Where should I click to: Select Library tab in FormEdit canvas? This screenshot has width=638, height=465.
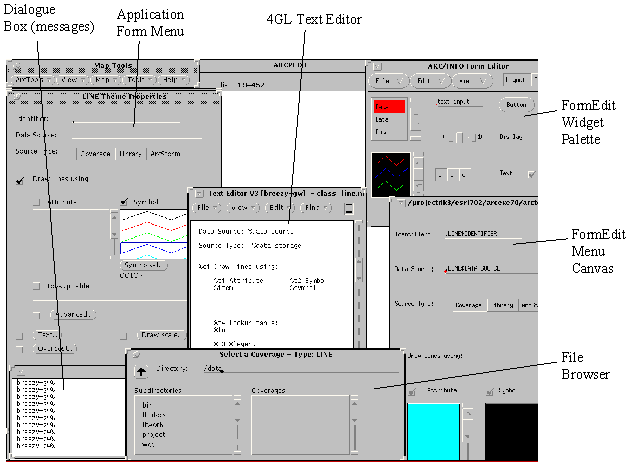tap(503, 305)
